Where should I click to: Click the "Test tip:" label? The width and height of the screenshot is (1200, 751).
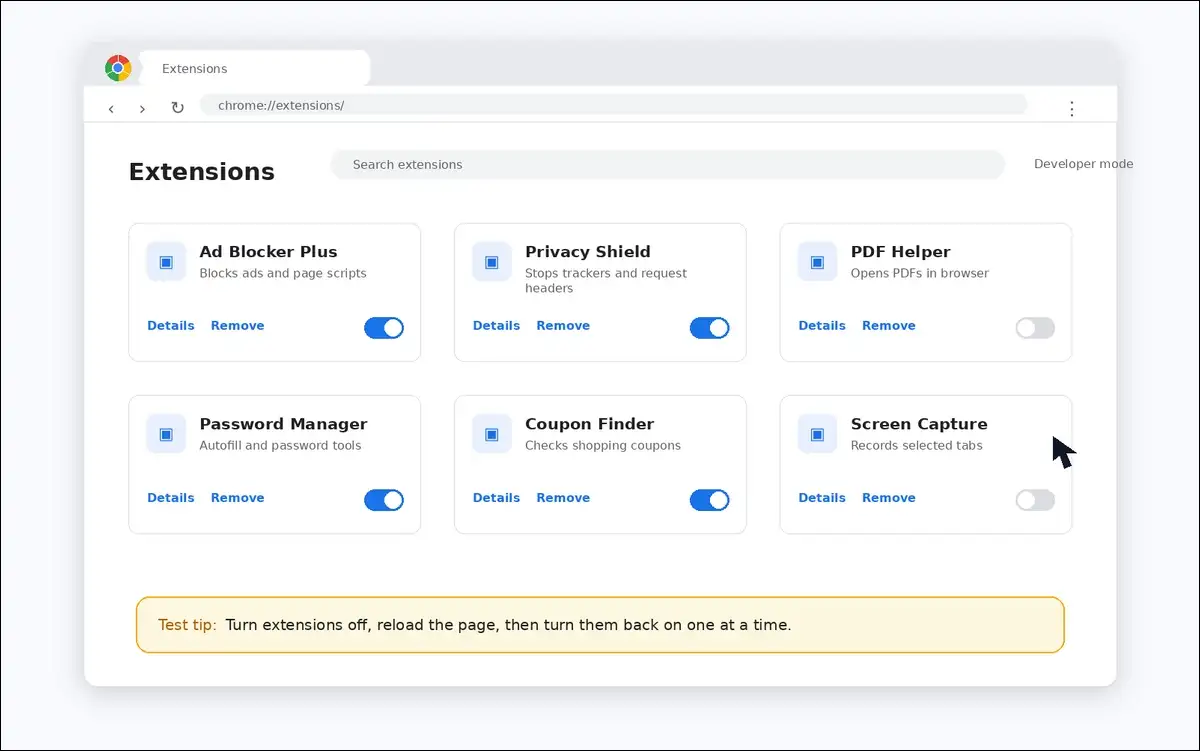187,625
